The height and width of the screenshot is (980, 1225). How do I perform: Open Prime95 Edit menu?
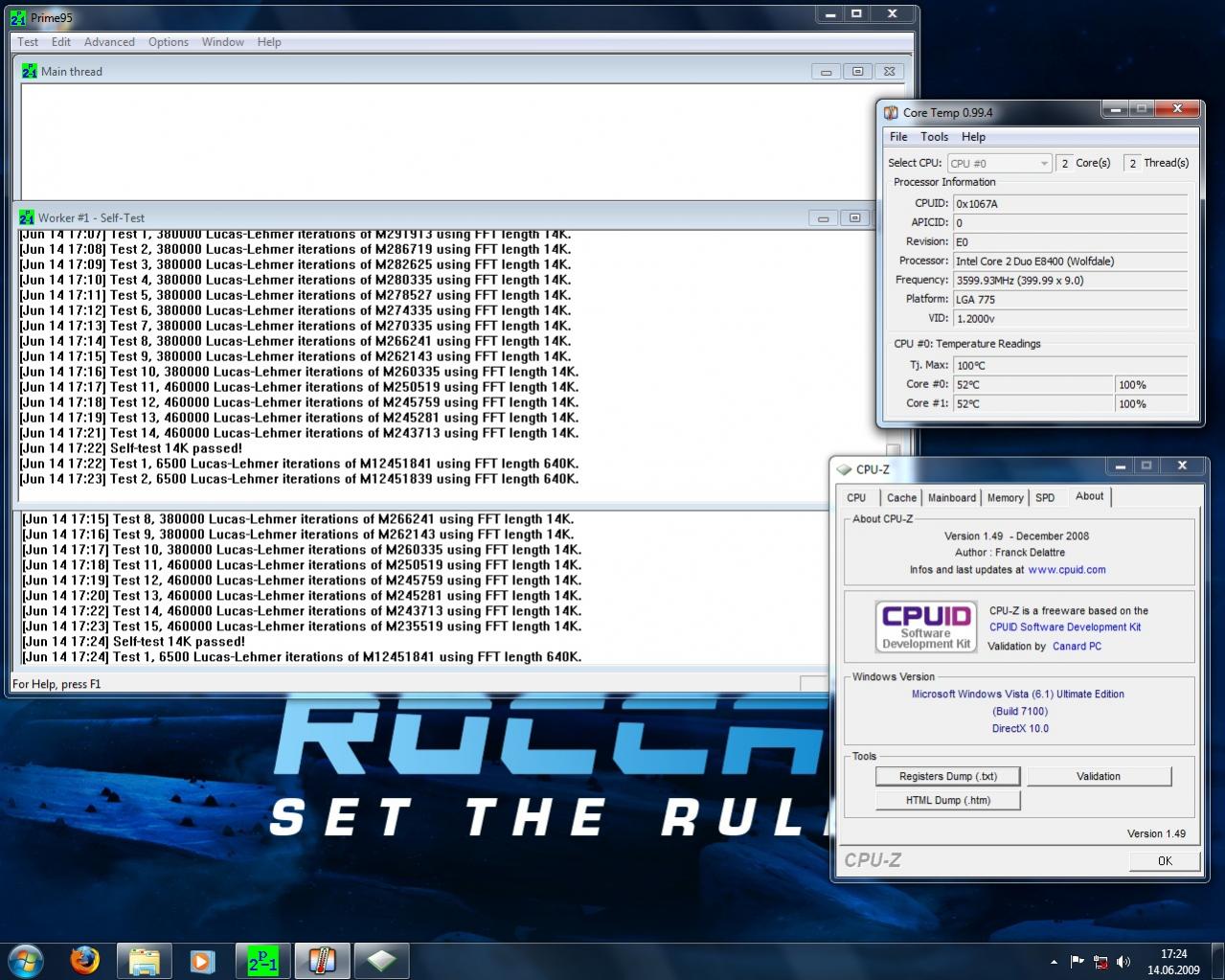coord(61,42)
